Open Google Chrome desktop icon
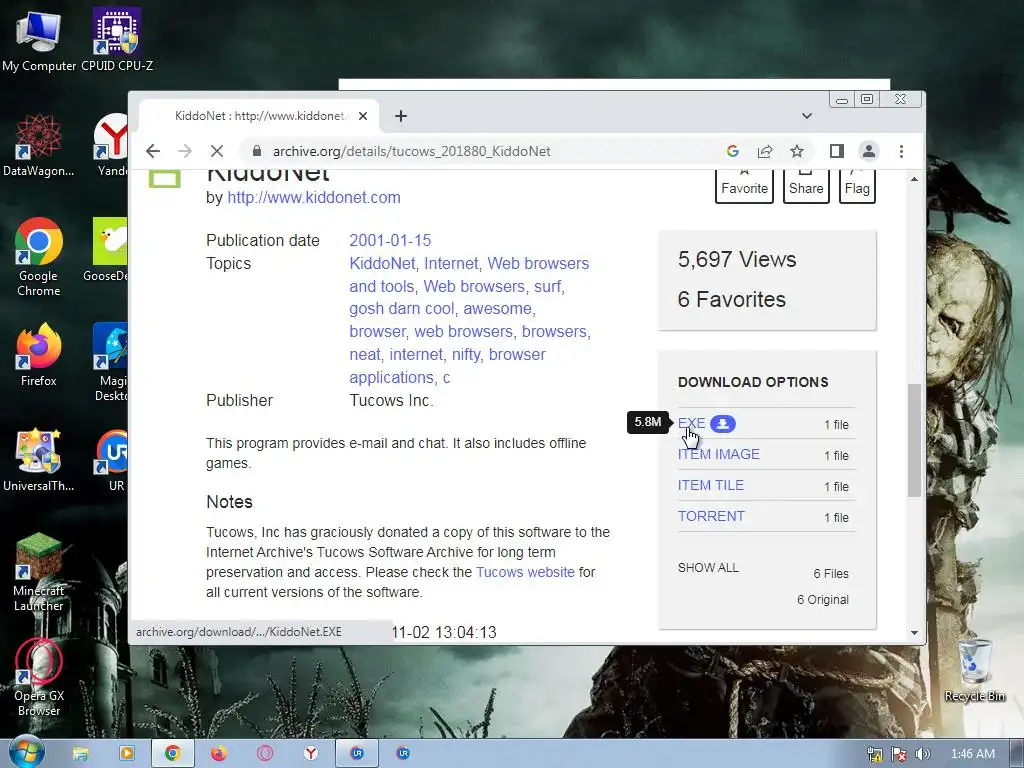This screenshot has width=1024, height=768. tap(39, 257)
